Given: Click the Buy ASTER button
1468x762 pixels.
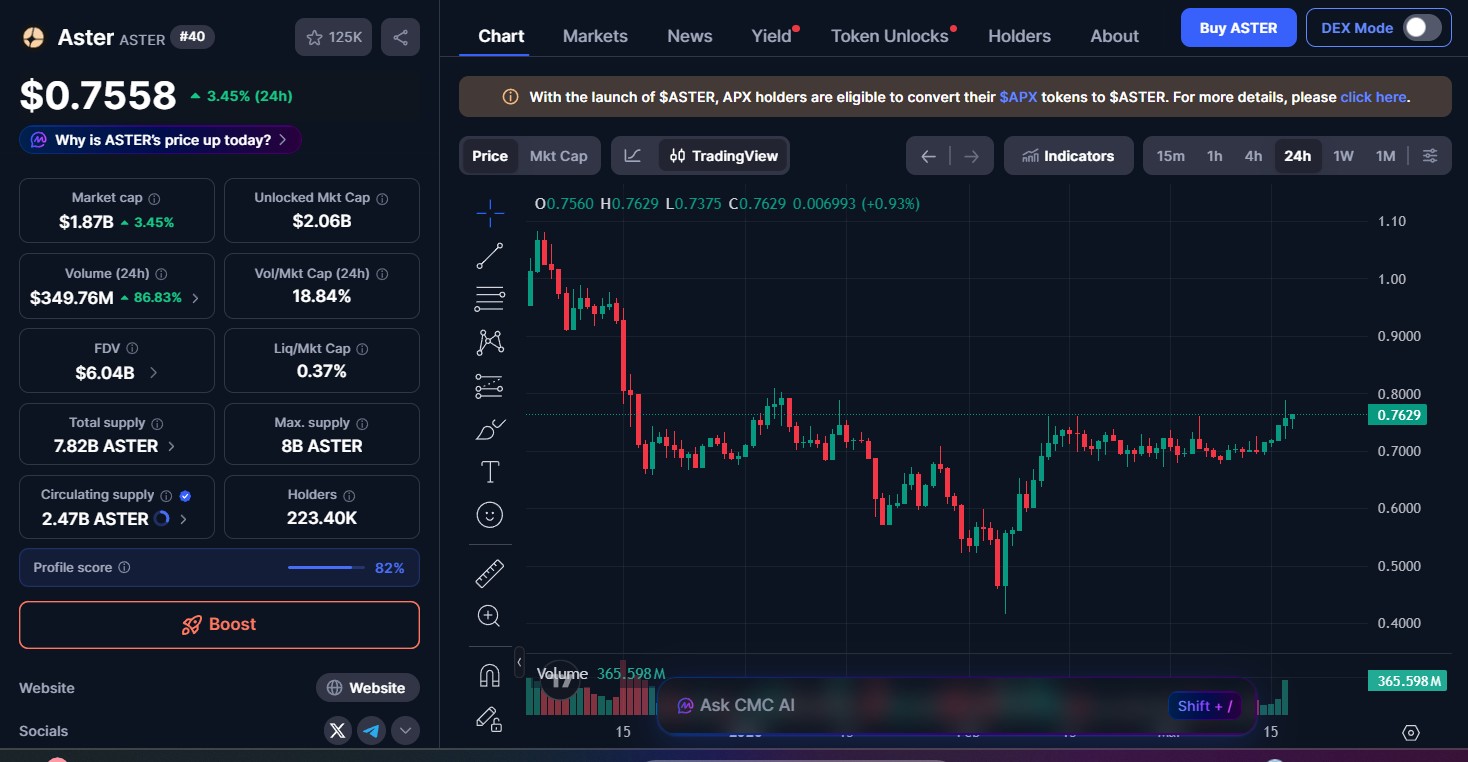Looking at the screenshot, I should [1238, 27].
